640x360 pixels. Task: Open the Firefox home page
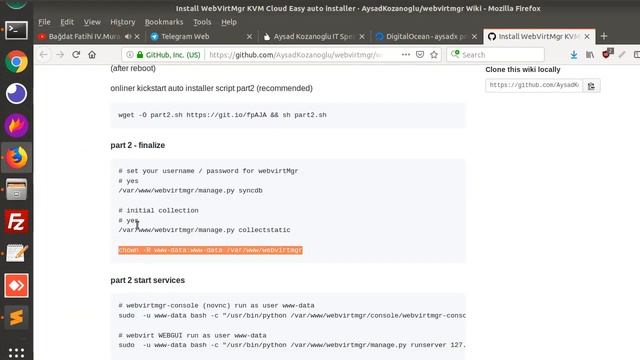pos(92,55)
